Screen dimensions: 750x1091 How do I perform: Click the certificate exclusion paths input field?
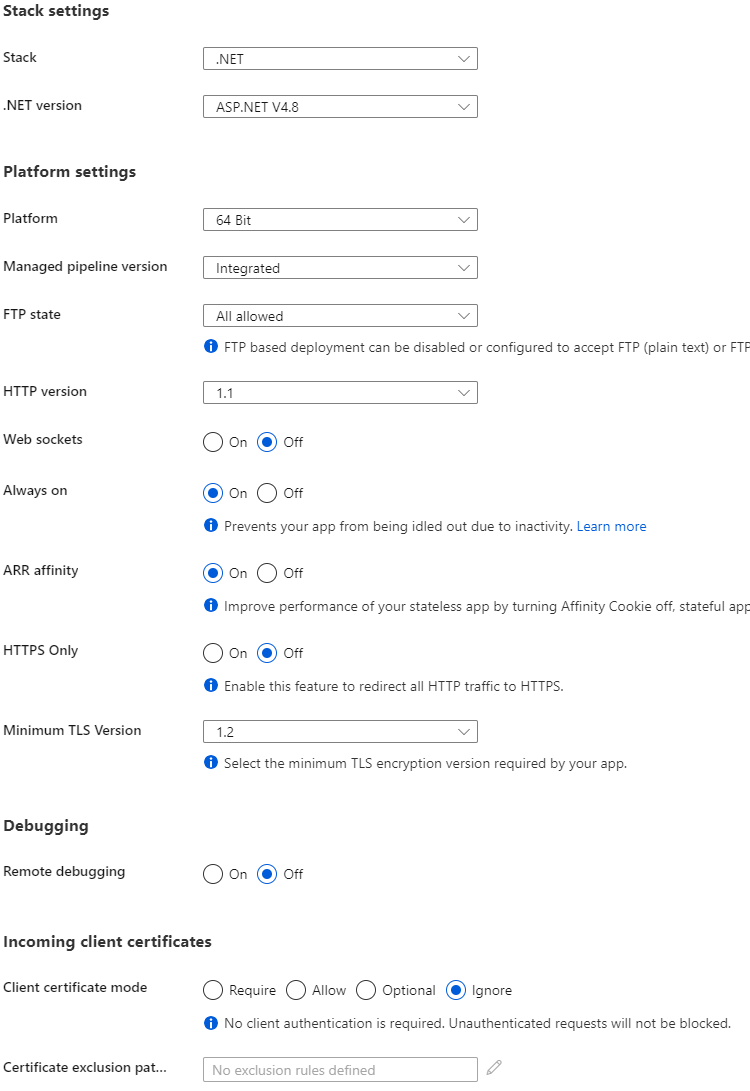point(340,1069)
